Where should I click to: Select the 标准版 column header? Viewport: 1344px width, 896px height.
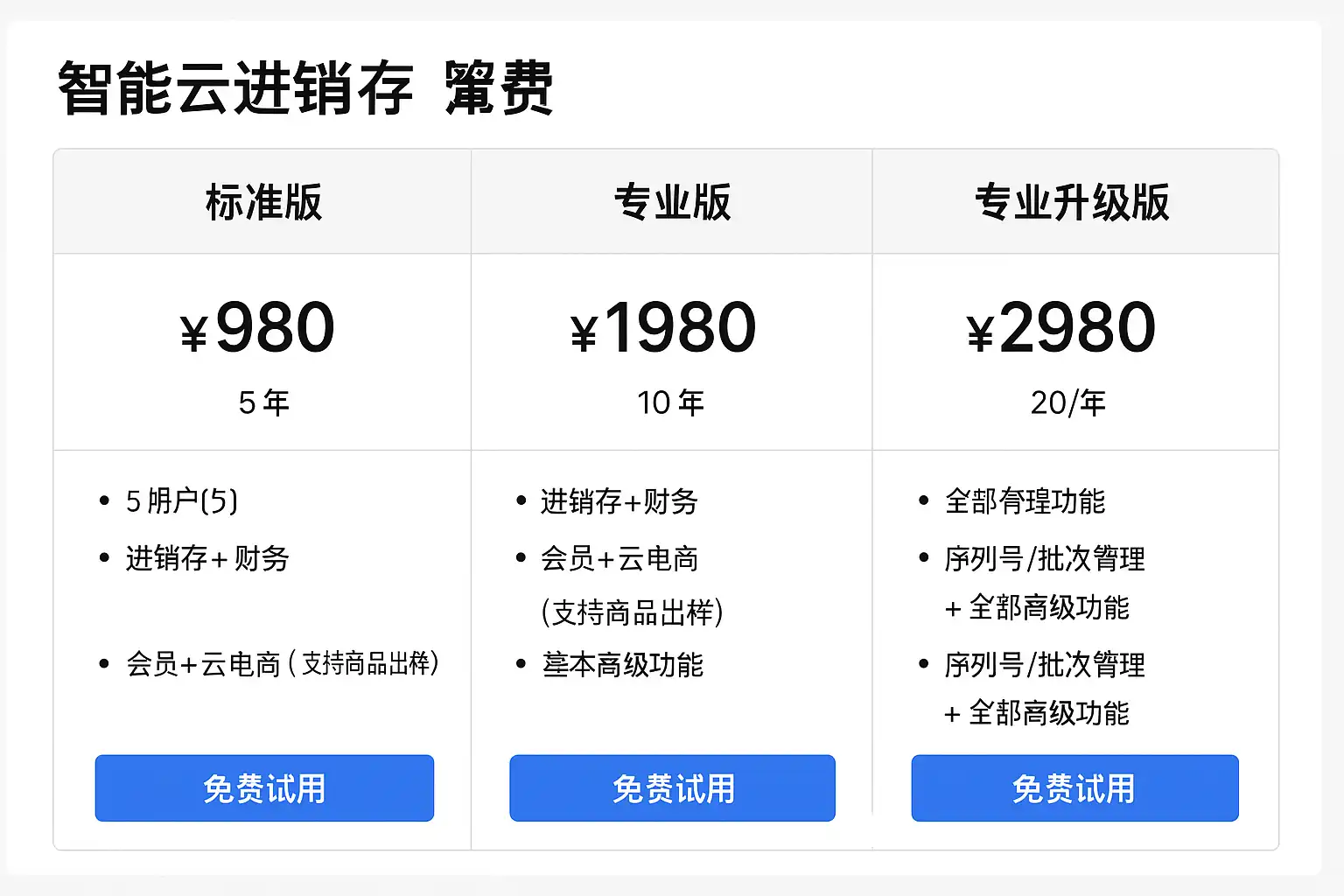263,202
